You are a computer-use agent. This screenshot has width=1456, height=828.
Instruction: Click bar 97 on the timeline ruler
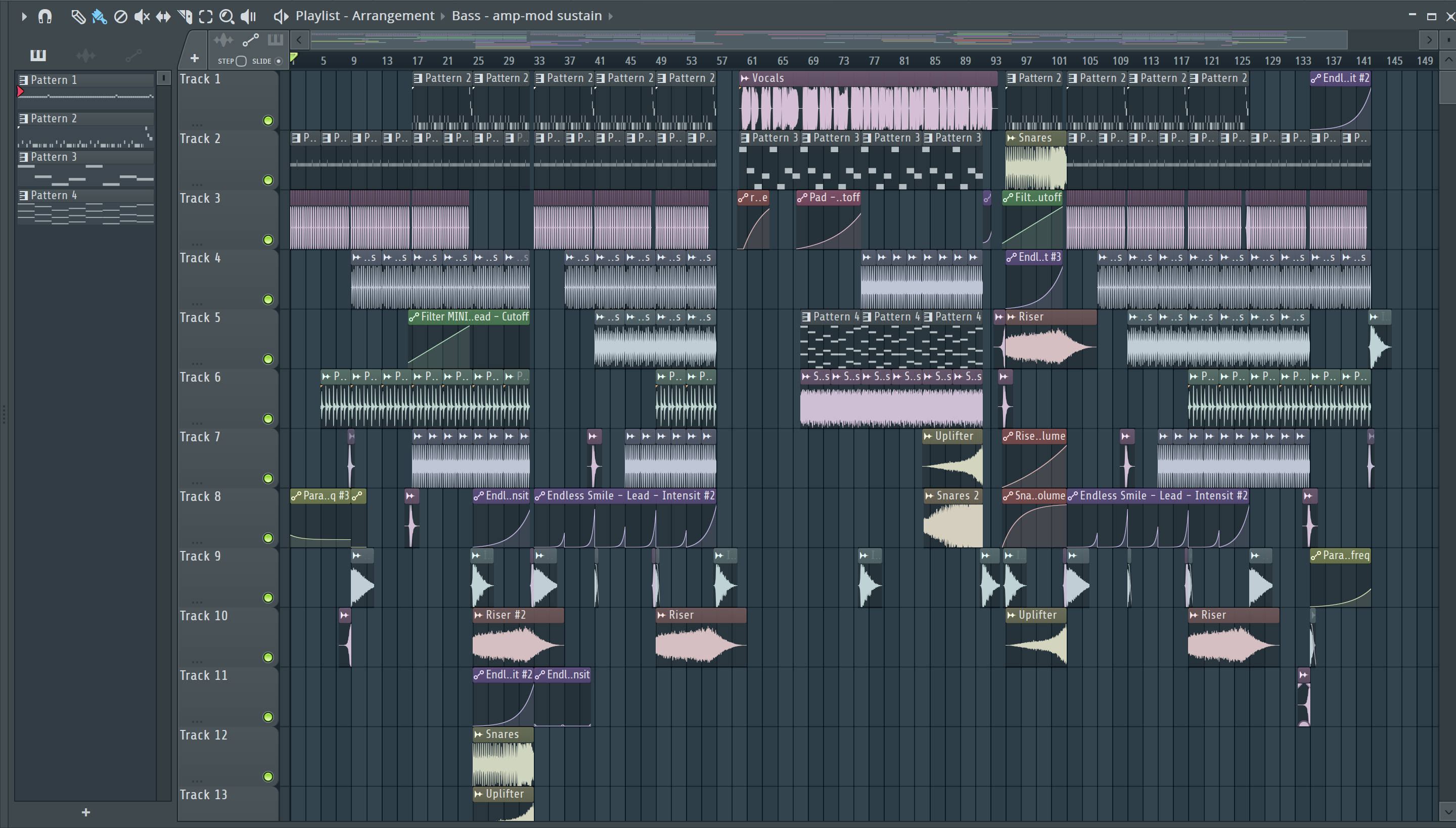click(1026, 60)
